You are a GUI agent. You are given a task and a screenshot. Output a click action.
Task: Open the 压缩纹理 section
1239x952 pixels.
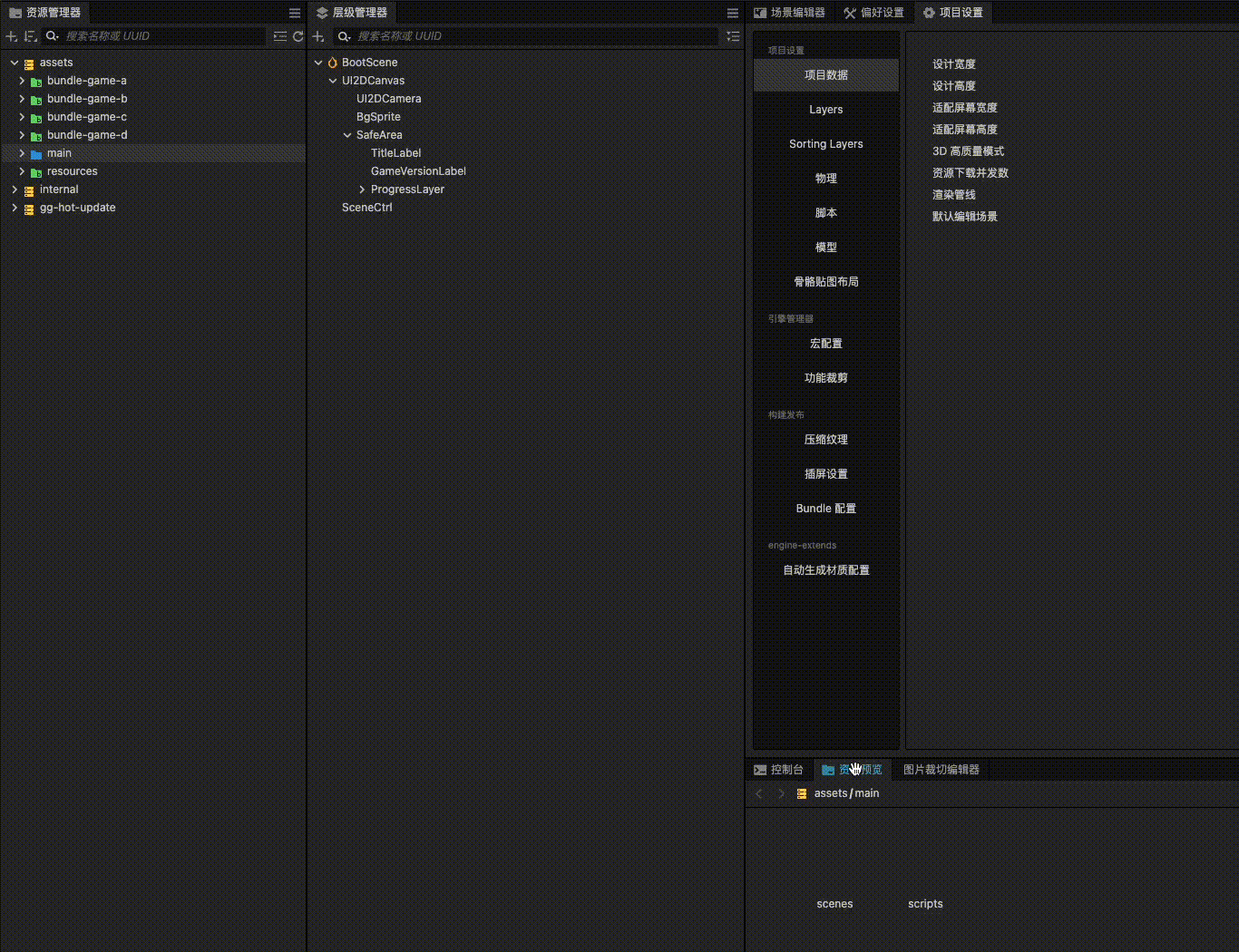click(826, 440)
